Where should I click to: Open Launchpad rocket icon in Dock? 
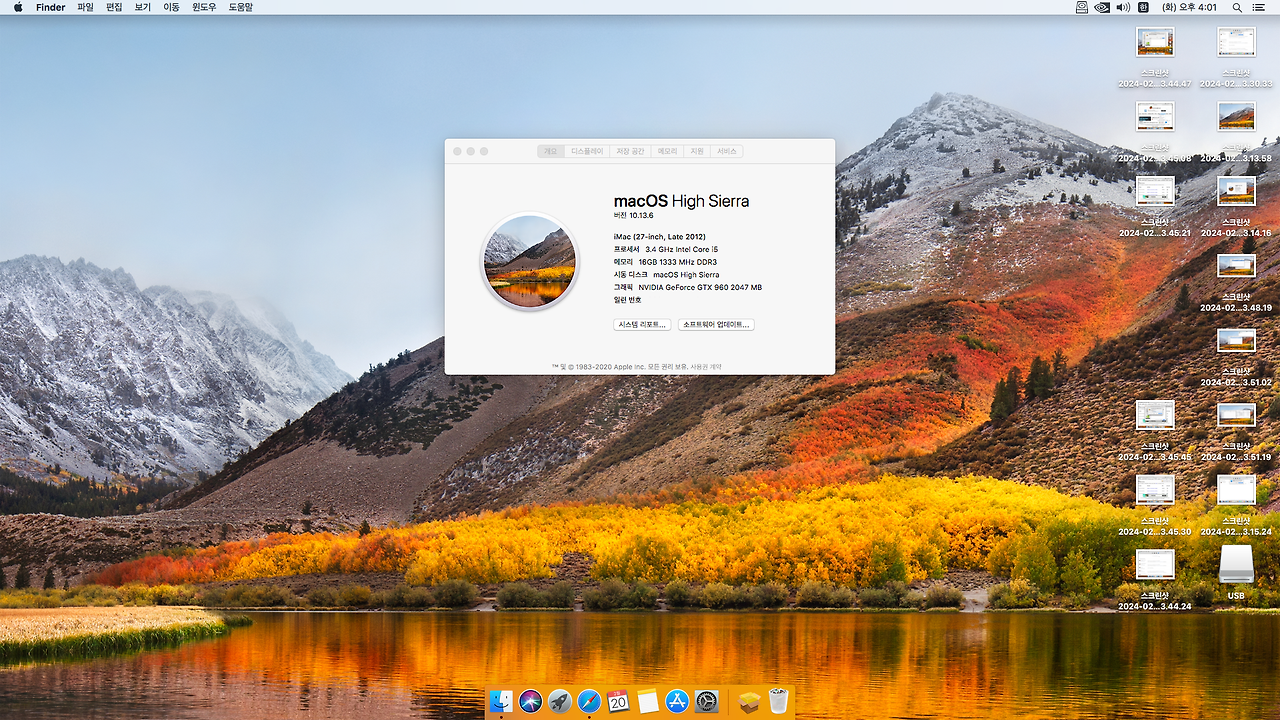pyautogui.click(x=560, y=701)
